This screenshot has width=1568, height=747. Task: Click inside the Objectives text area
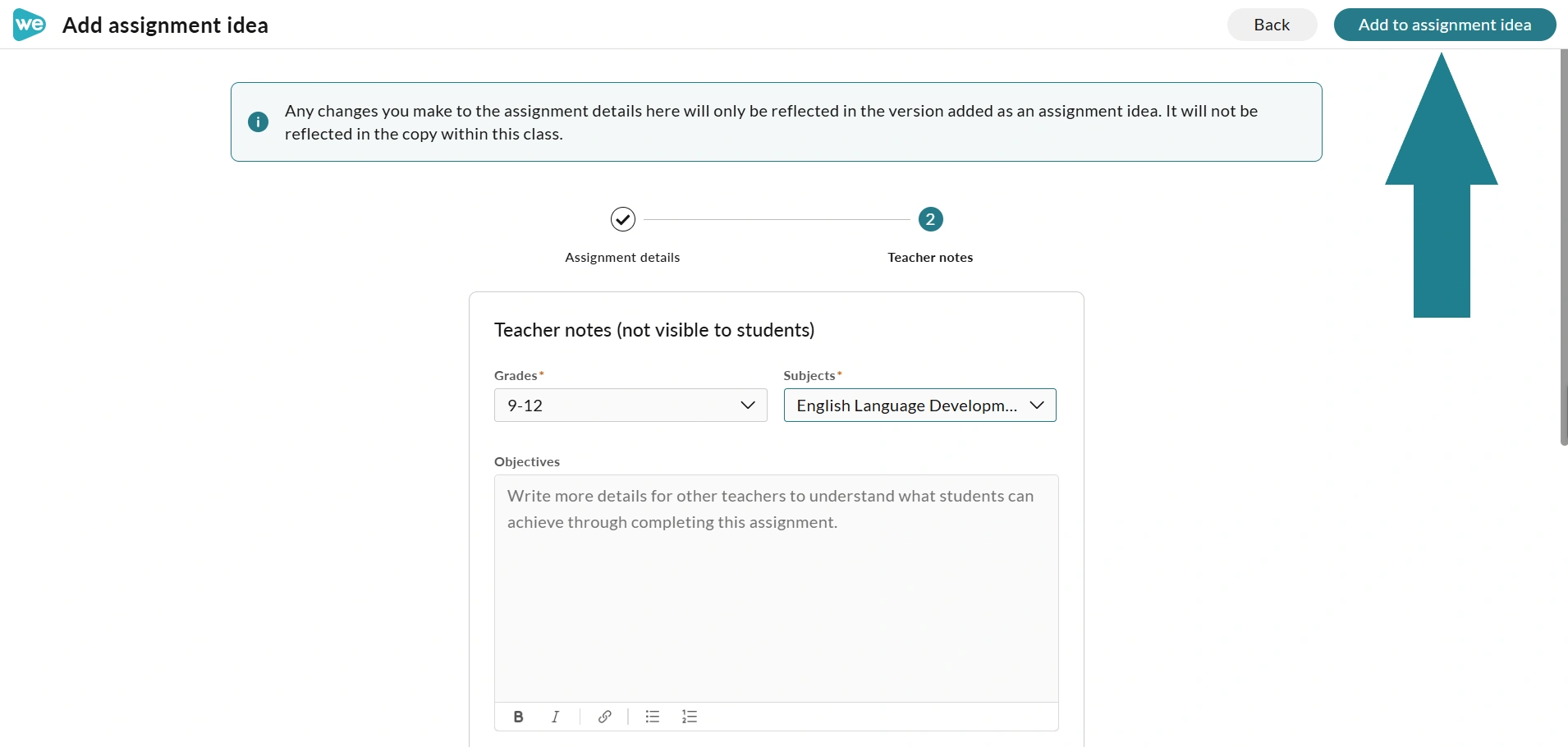click(777, 589)
